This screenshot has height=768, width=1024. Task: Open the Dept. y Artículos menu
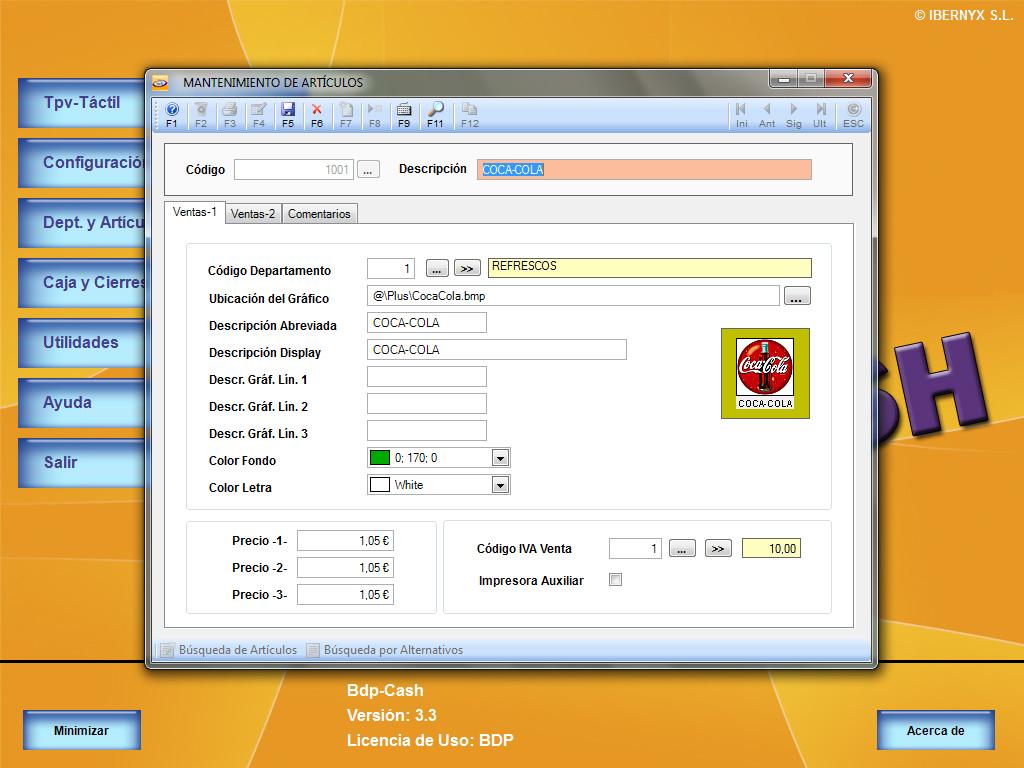(82, 223)
